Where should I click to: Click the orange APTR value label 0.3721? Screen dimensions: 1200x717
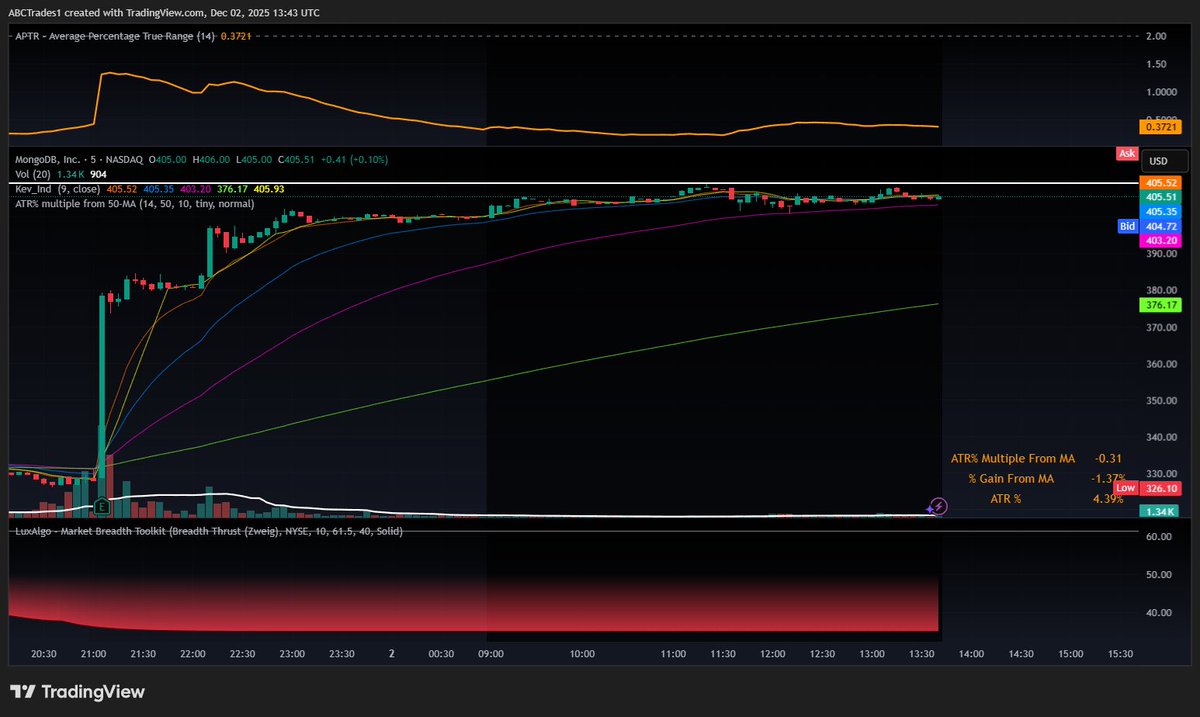[1159, 127]
